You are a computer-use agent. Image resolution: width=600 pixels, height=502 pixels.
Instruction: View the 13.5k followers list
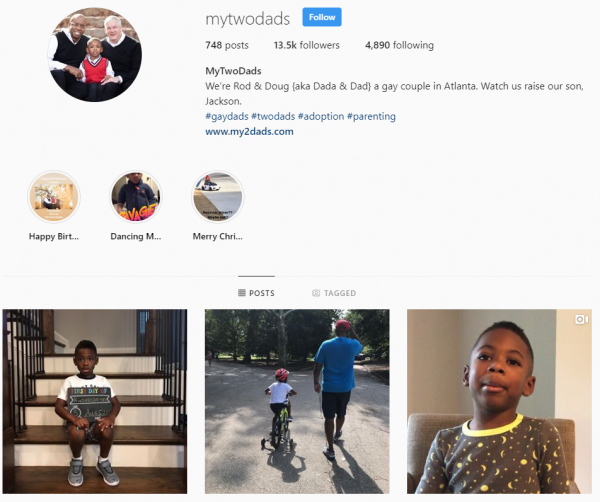tap(307, 45)
